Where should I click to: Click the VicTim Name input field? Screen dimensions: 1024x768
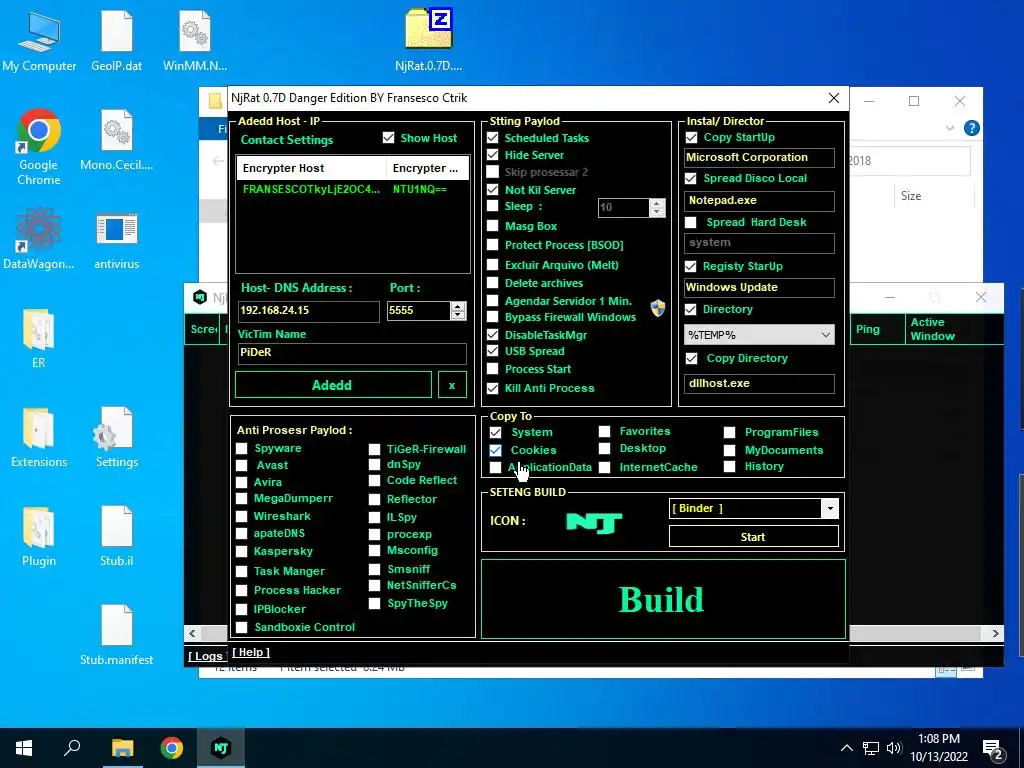pyautogui.click(x=352, y=353)
